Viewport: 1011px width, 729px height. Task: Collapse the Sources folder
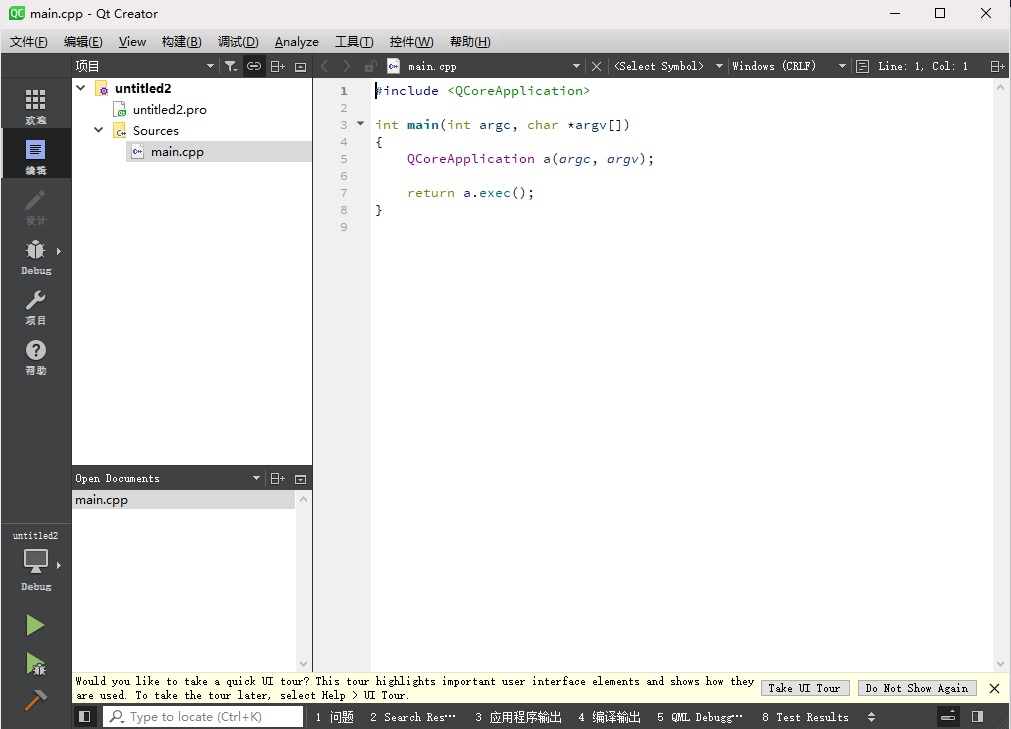coord(99,130)
